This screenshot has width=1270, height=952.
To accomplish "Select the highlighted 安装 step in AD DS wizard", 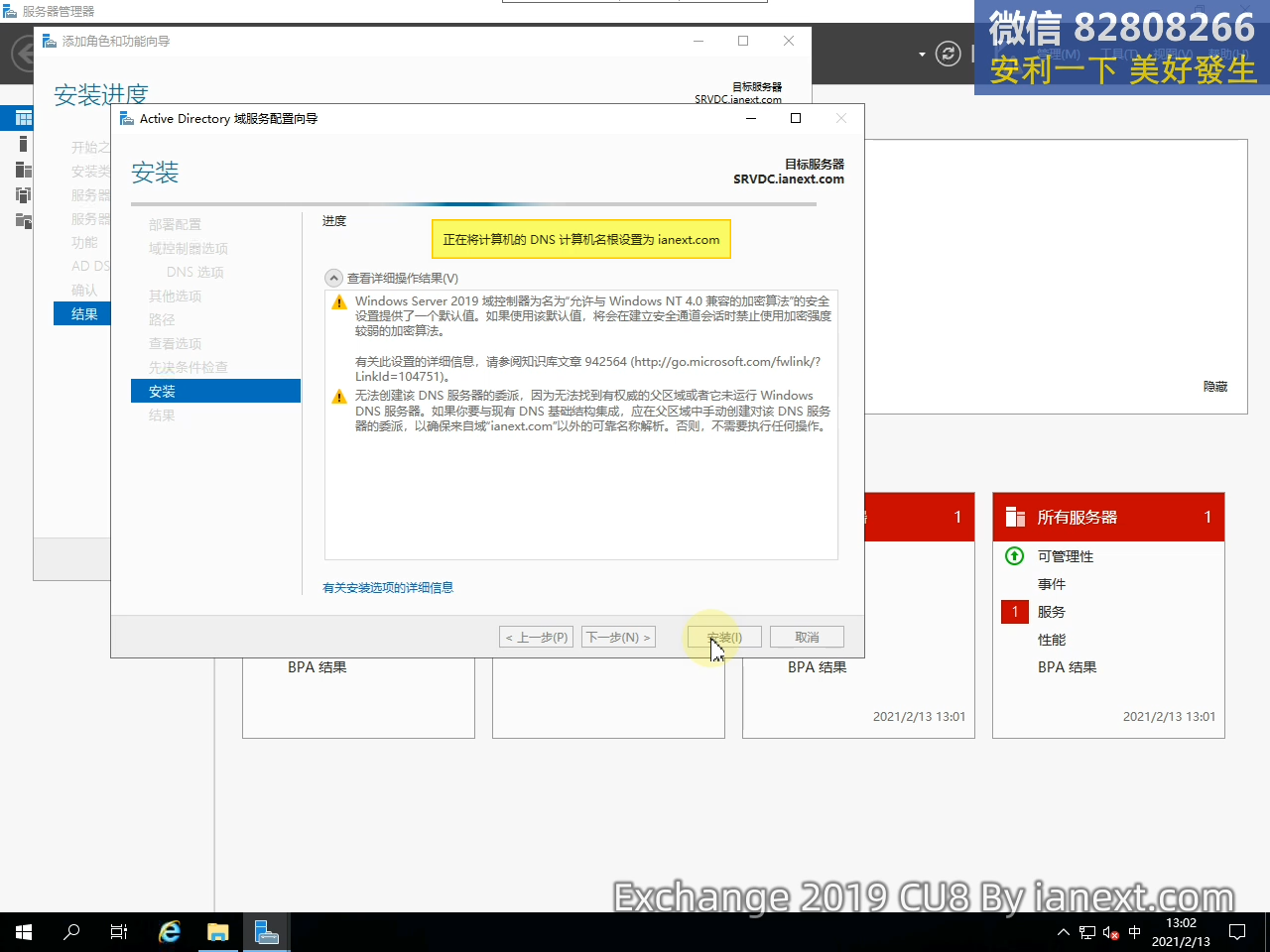I will pyautogui.click(x=215, y=391).
